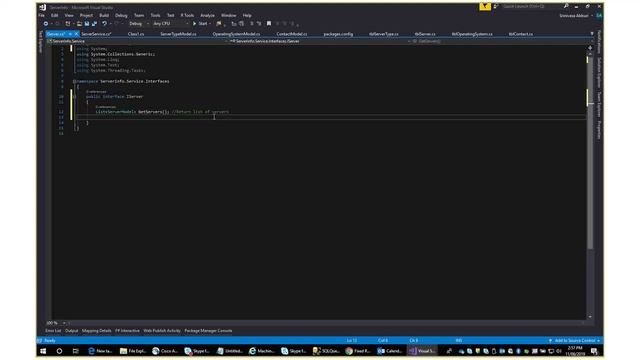Click the Undo arrow icon
Image resolution: width=640 pixels, height=360 pixels.
[104, 24]
